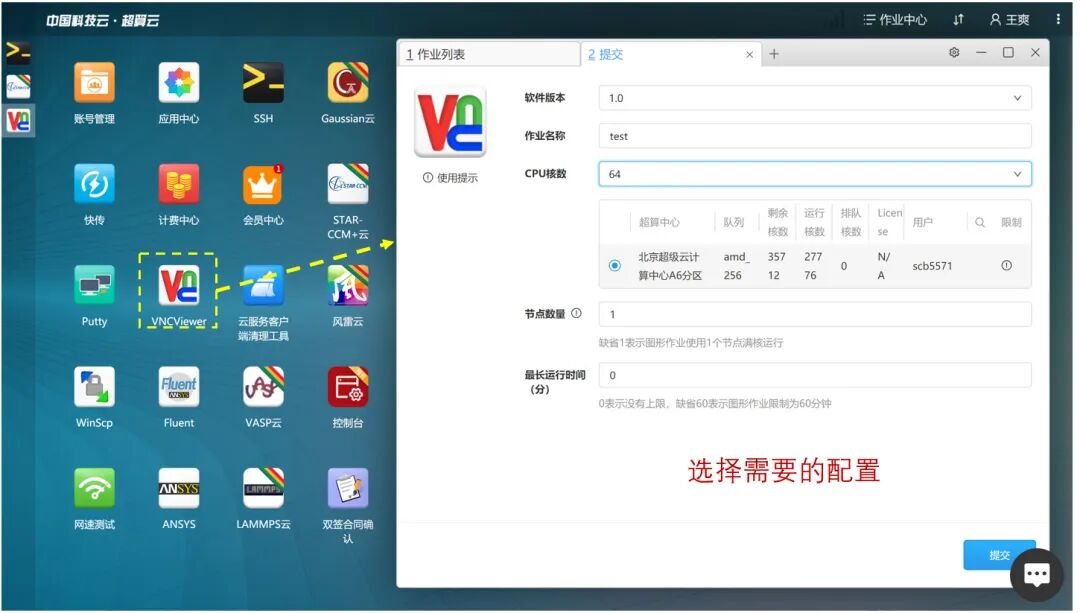Click the 作业名称 input field
1080x613 pixels.
815,136
